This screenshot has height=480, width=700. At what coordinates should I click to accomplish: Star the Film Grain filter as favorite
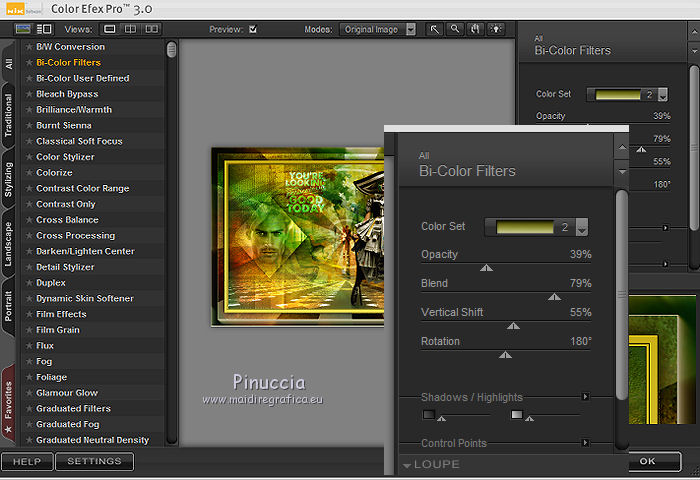click(28, 330)
